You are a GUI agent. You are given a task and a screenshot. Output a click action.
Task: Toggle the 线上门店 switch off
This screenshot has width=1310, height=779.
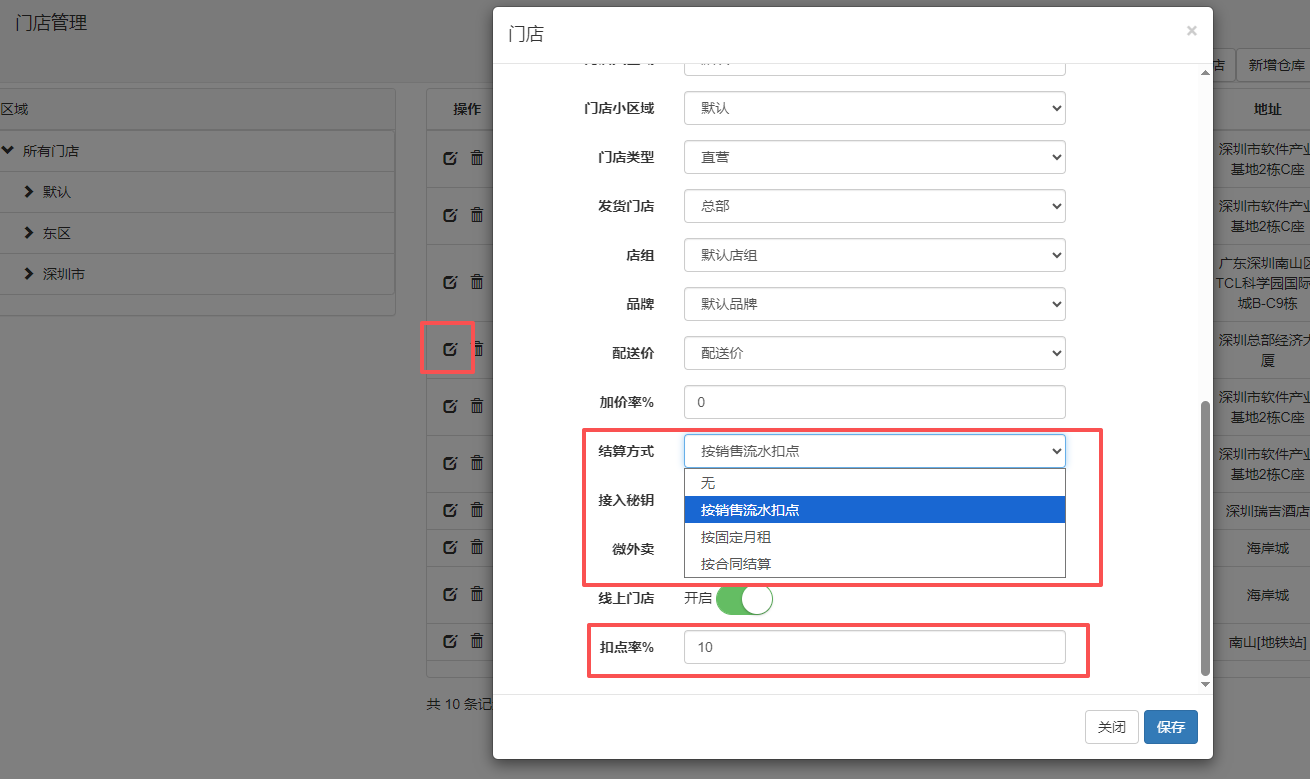pyautogui.click(x=744, y=599)
